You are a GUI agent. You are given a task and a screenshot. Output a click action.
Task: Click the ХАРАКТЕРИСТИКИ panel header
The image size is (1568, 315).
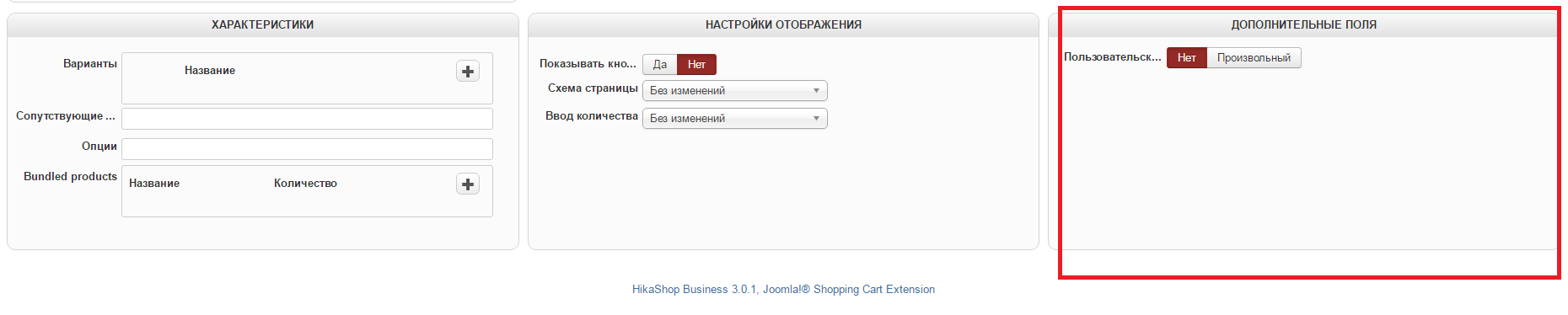[x=263, y=24]
